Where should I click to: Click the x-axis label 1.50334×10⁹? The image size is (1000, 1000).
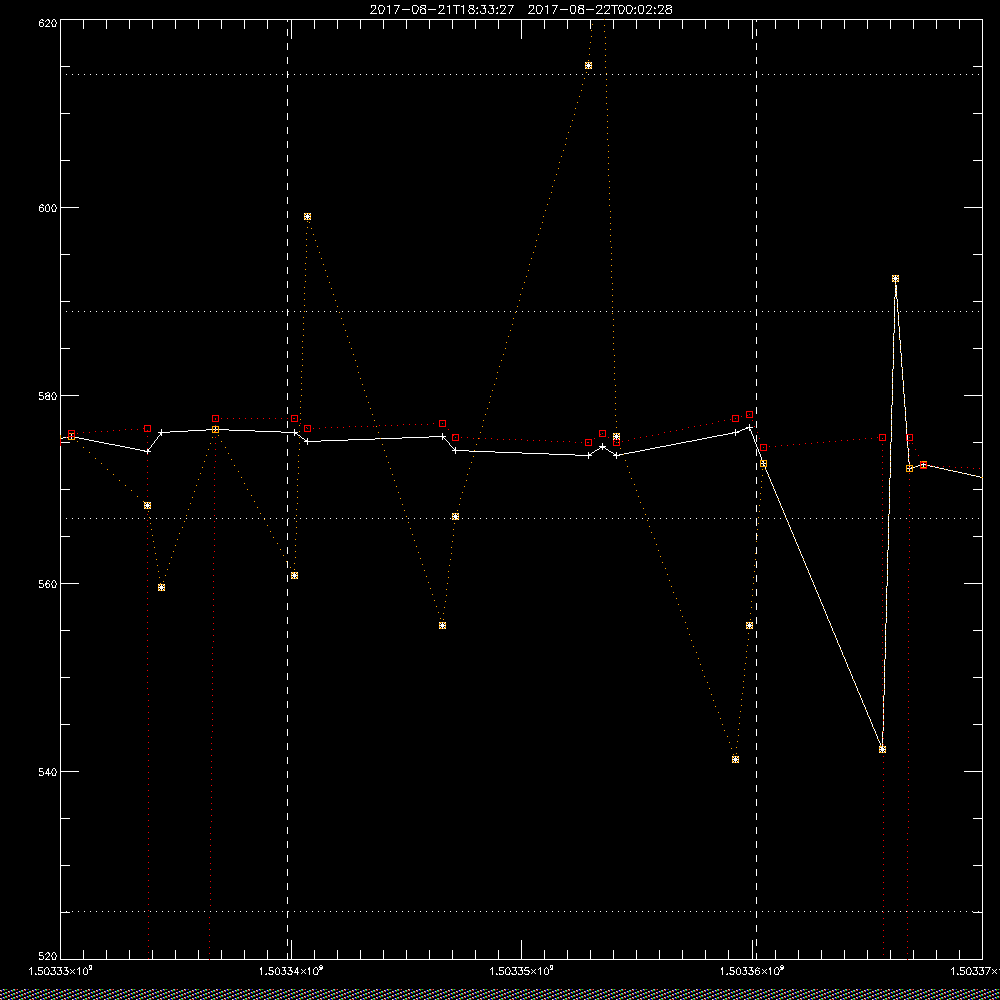(291, 971)
